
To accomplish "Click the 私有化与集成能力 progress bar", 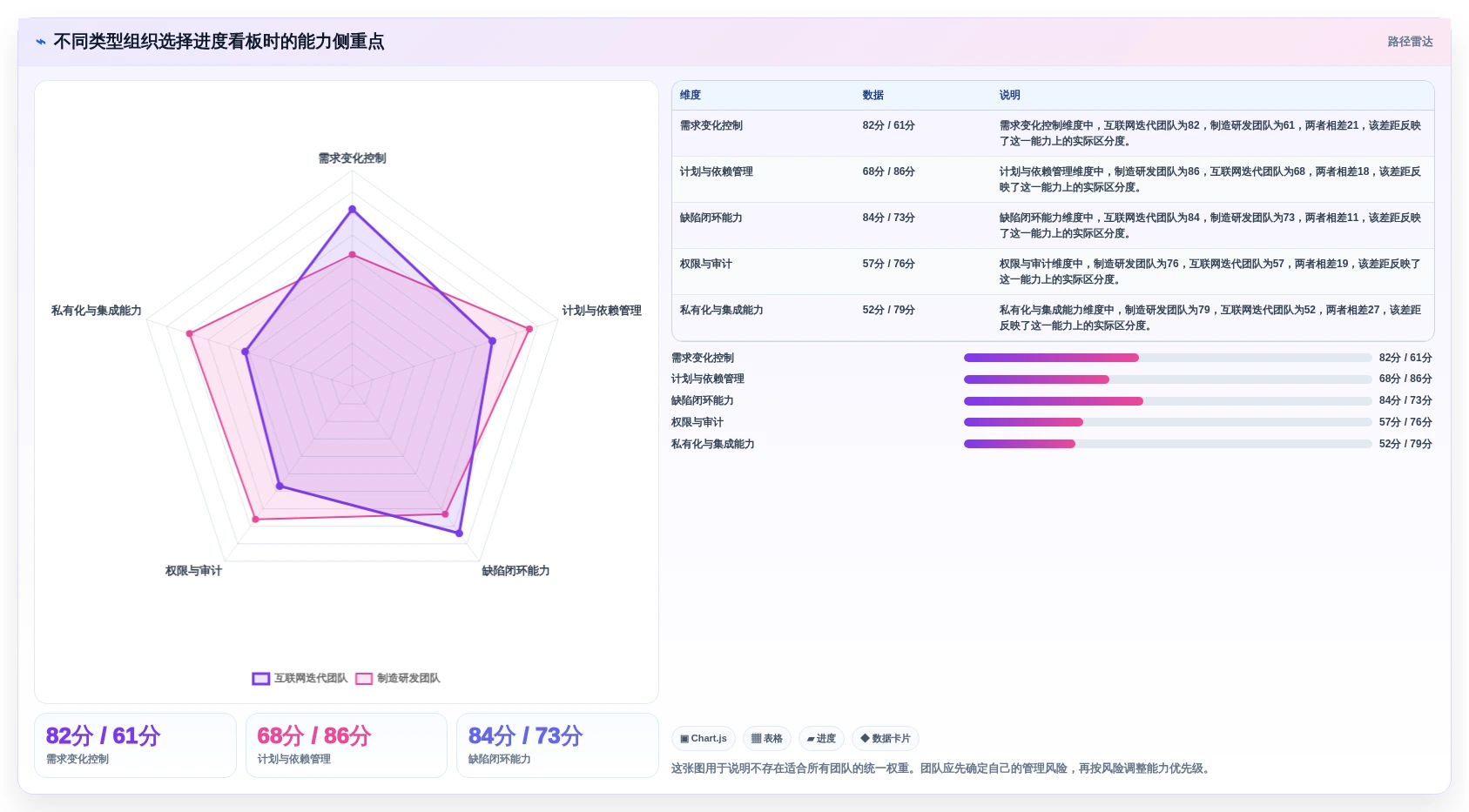I will point(1168,444).
